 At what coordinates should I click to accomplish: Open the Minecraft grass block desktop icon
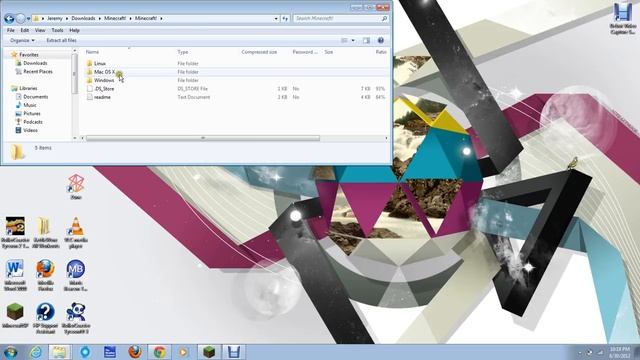point(15,315)
